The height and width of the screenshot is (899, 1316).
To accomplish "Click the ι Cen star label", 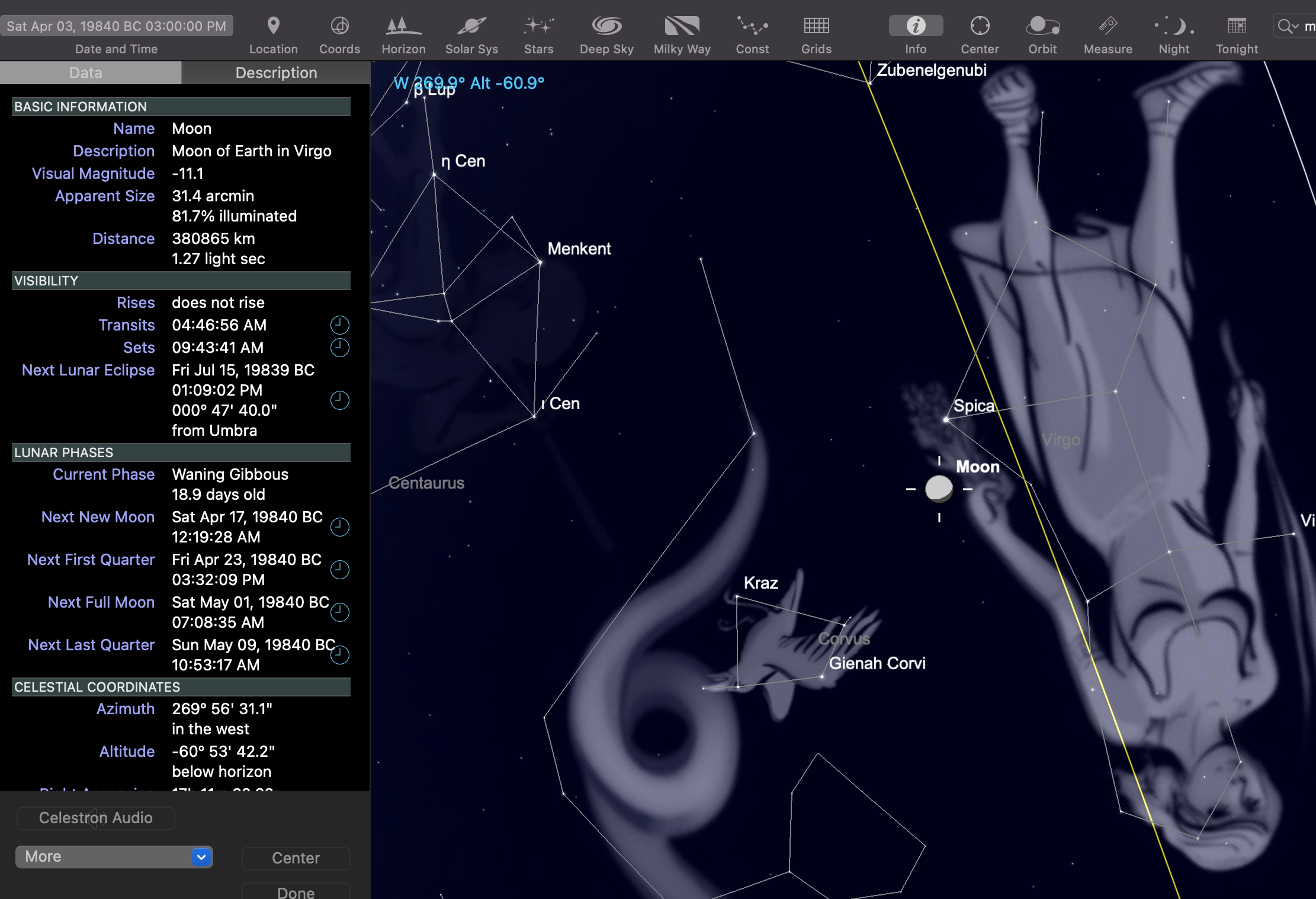I will pos(561,404).
